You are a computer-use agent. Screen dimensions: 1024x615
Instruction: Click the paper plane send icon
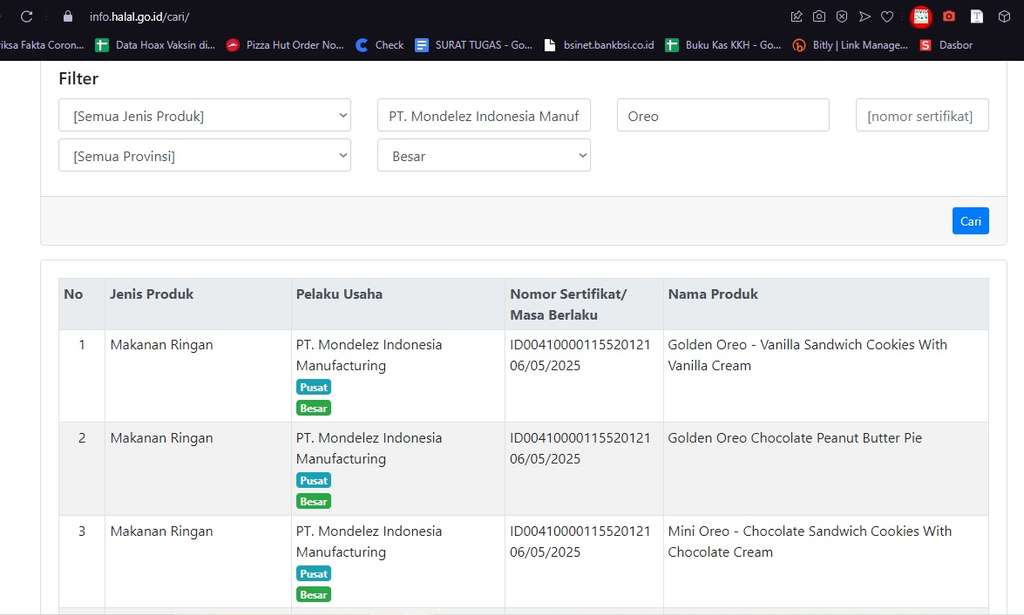click(x=864, y=17)
